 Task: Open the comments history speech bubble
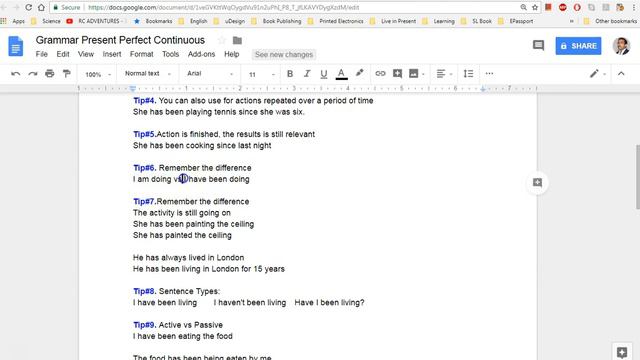tap(538, 45)
